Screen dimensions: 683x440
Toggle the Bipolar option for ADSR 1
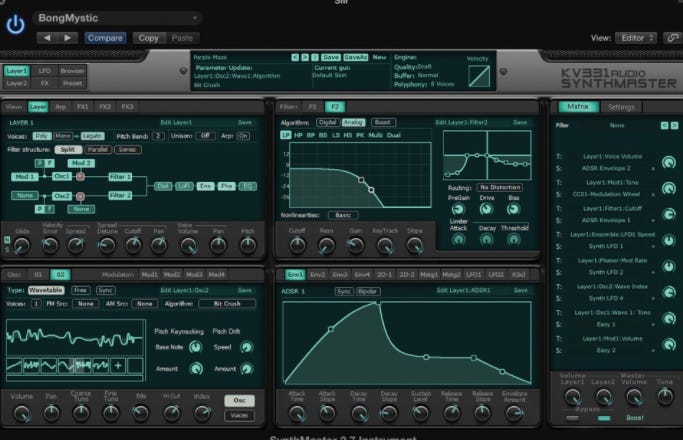(368, 291)
